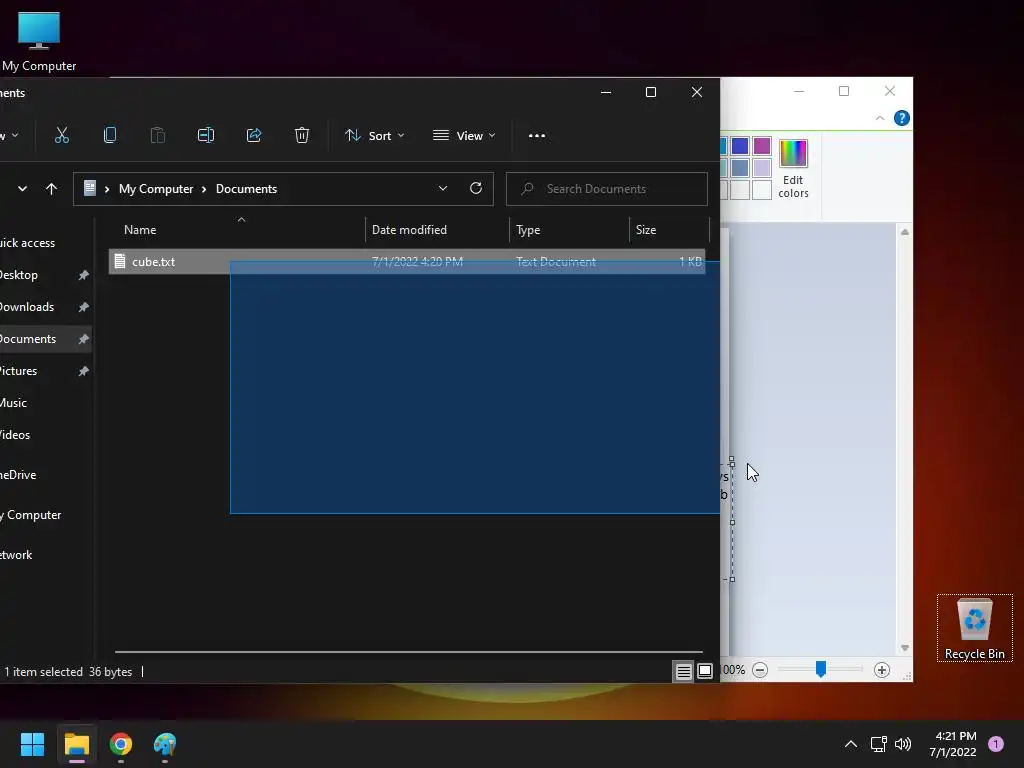Switch to Large thumbnails view icon in status bar
The height and width of the screenshot is (768, 1024).
pyautogui.click(x=705, y=671)
